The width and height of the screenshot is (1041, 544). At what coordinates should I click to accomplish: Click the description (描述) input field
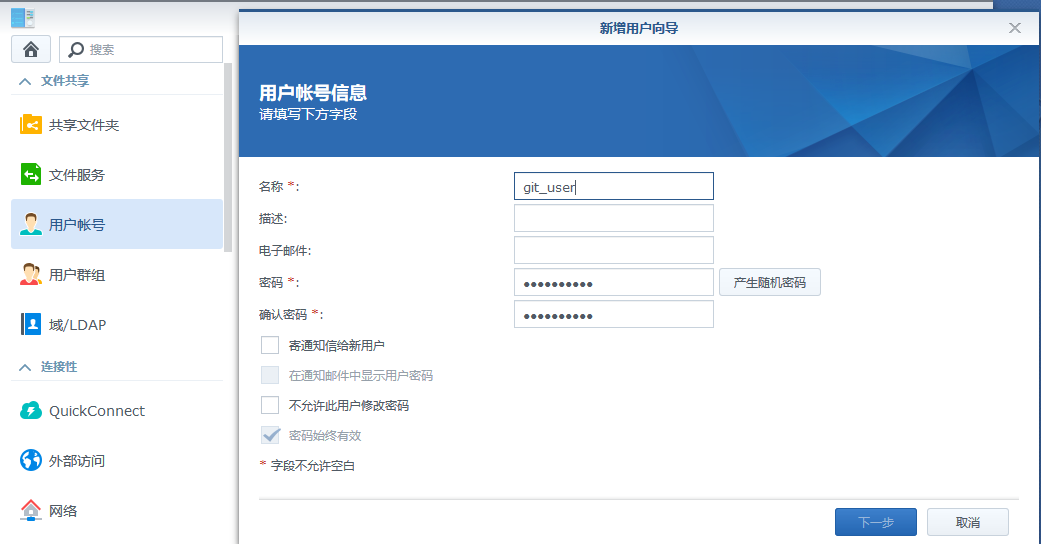[x=613, y=218]
